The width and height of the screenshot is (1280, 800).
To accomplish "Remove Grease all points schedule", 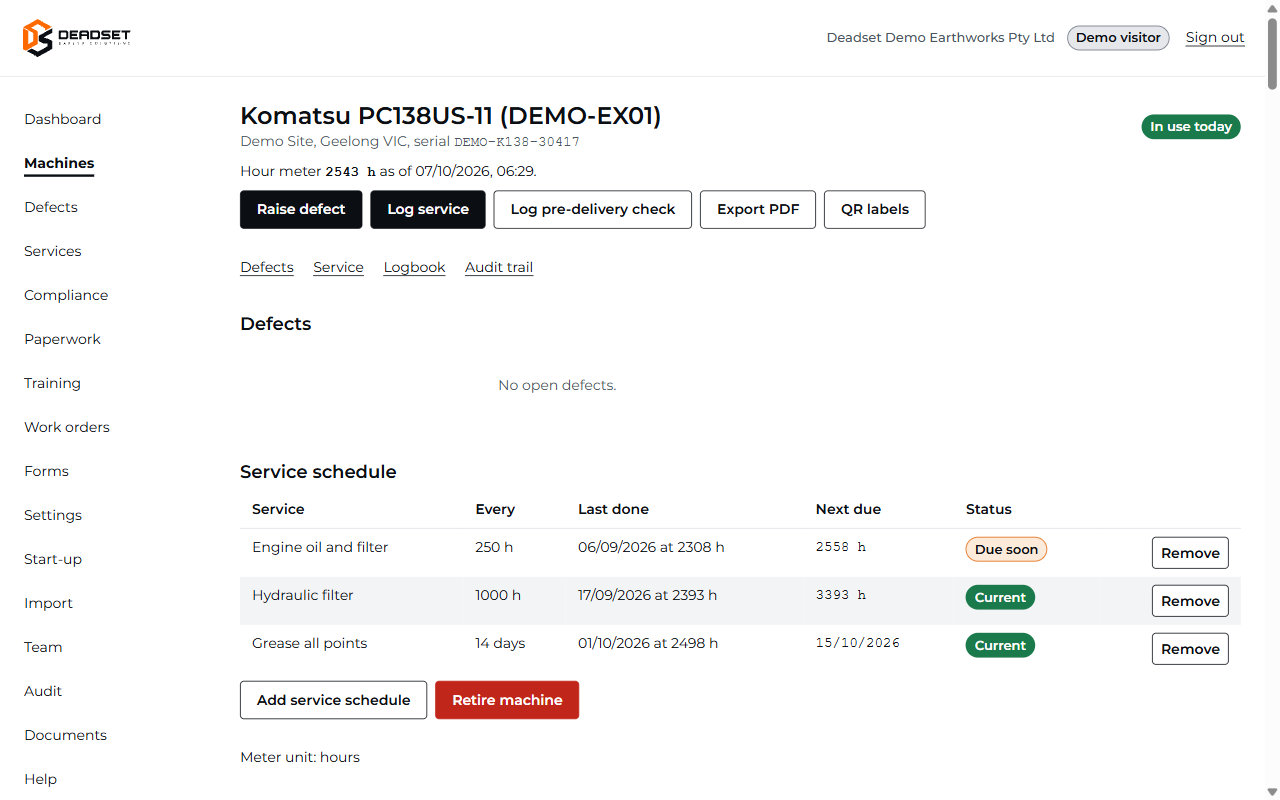I will pyautogui.click(x=1190, y=649).
